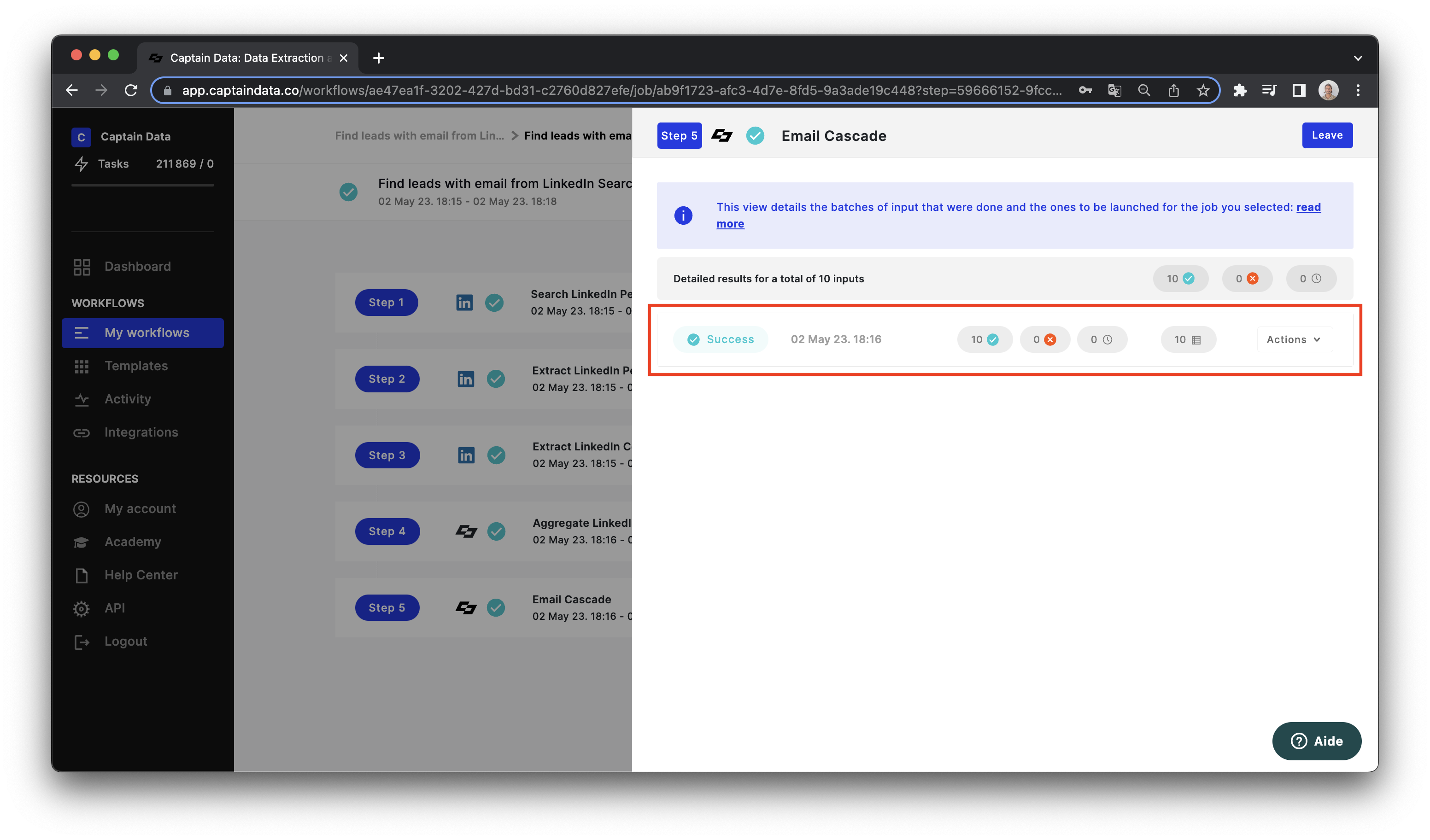
Task: Click the blue info icon in the banner
Action: (x=683, y=216)
